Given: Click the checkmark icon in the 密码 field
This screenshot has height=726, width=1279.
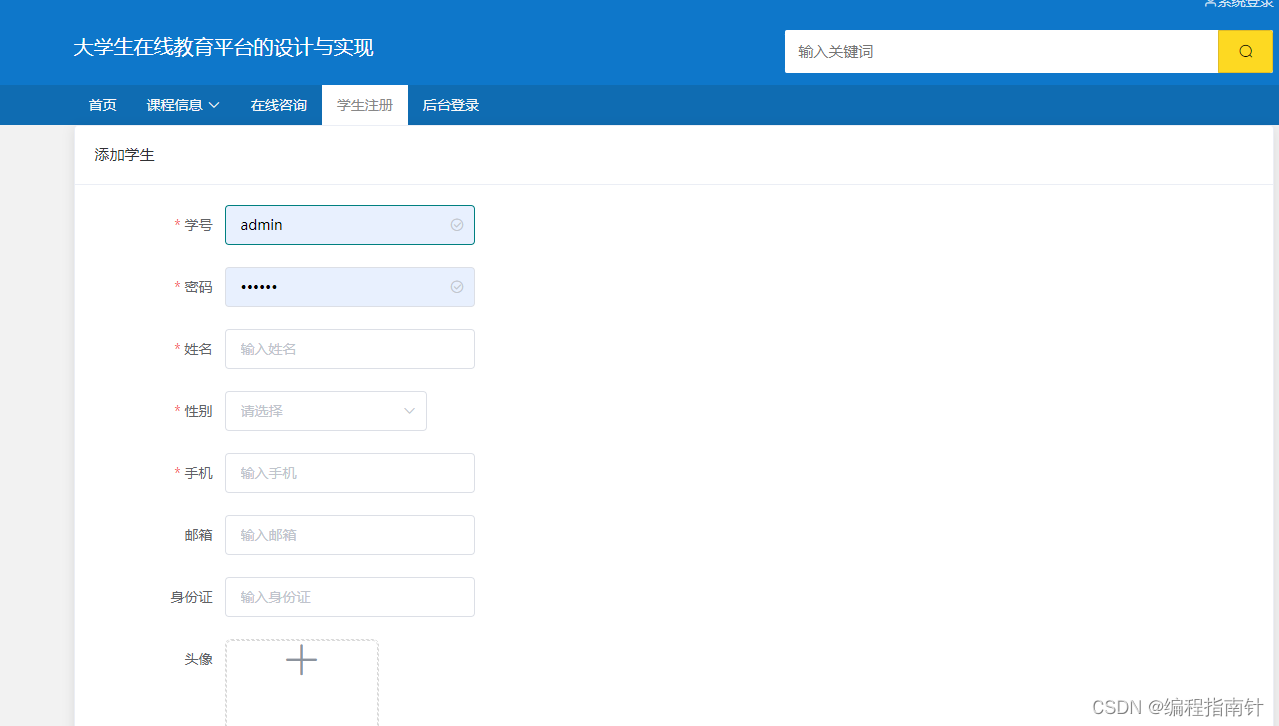Looking at the screenshot, I should 457,287.
